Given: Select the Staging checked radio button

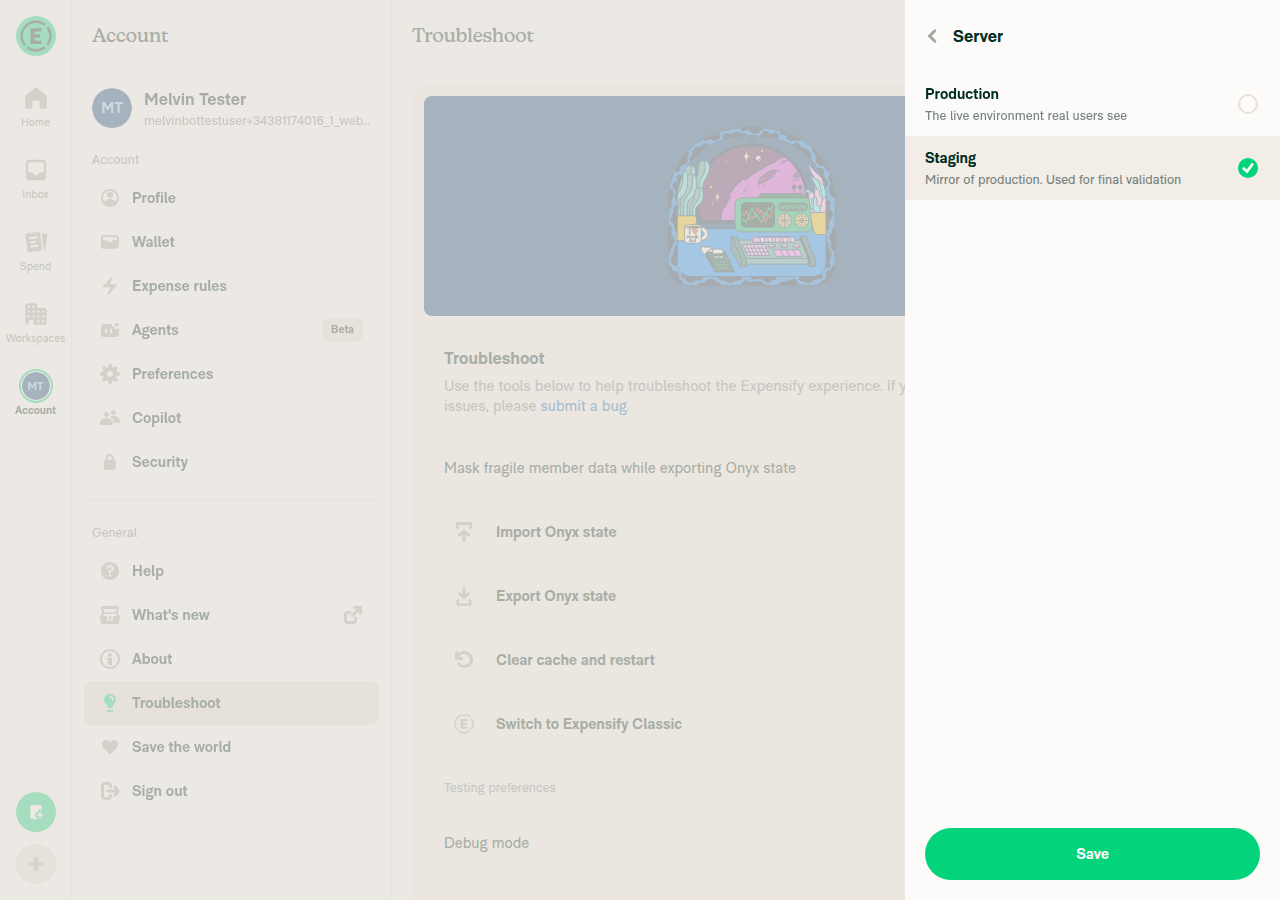Looking at the screenshot, I should coord(1248,168).
